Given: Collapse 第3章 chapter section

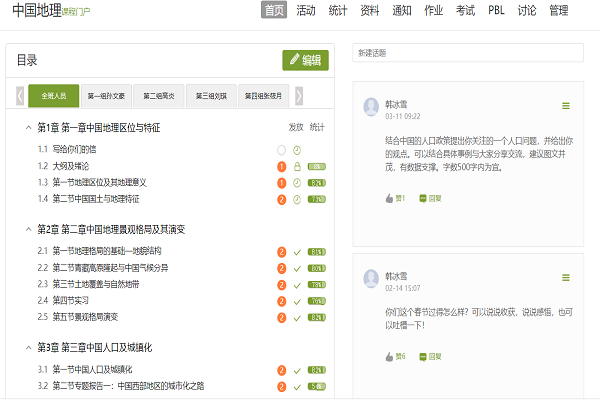Looking at the screenshot, I should click(x=26, y=348).
